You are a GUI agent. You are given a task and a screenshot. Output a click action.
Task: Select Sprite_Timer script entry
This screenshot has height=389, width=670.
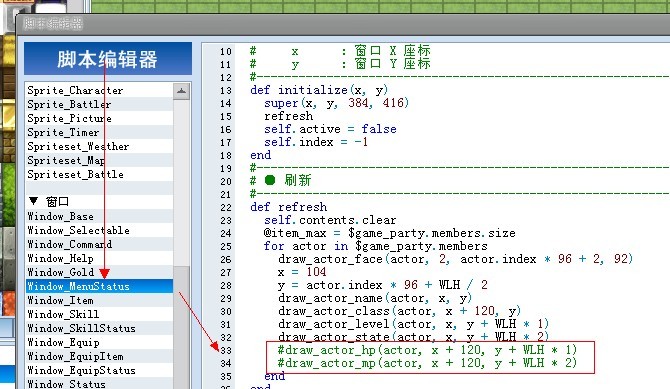click(99, 133)
